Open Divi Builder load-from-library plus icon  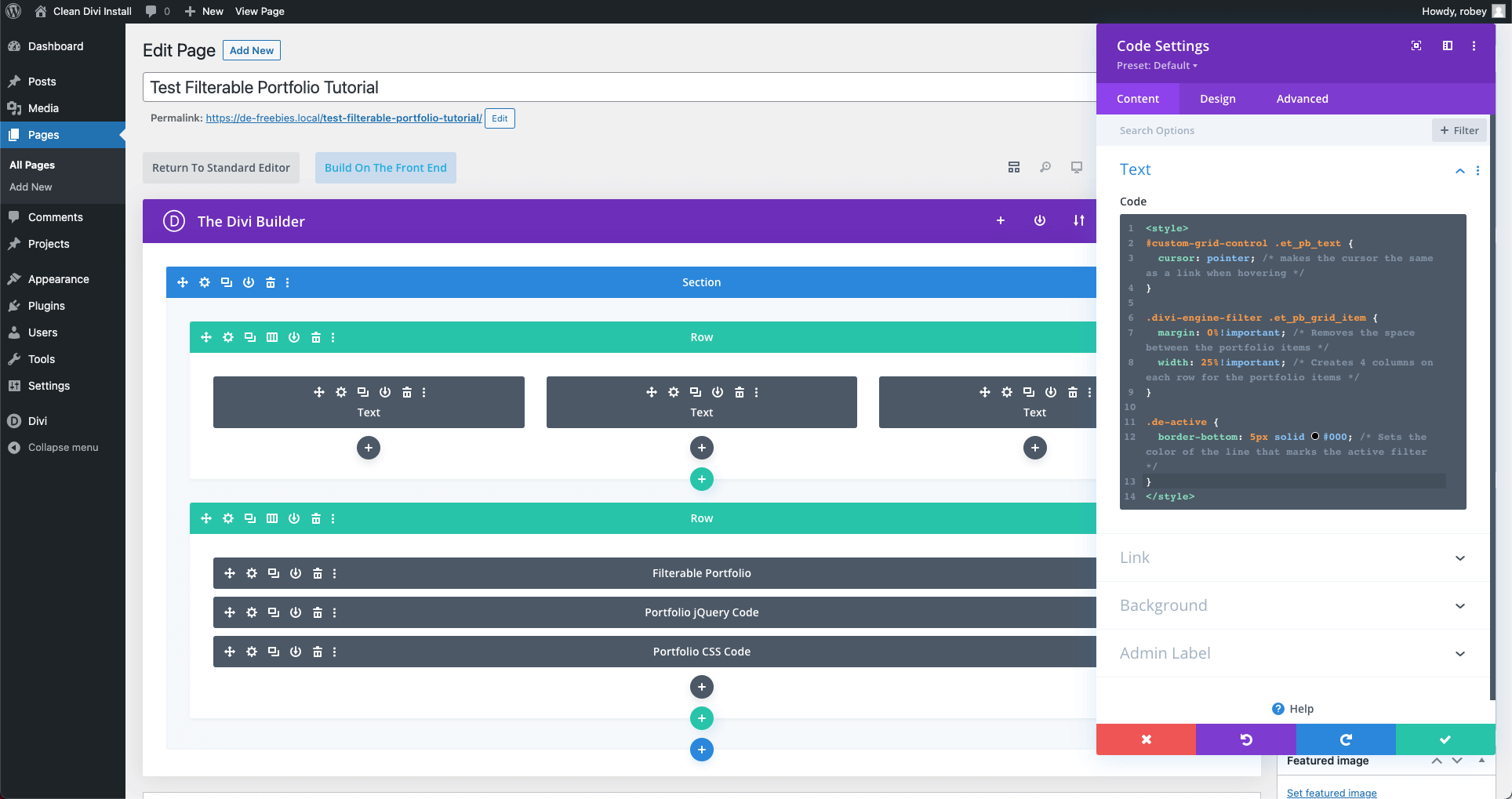click(1001, 221)
